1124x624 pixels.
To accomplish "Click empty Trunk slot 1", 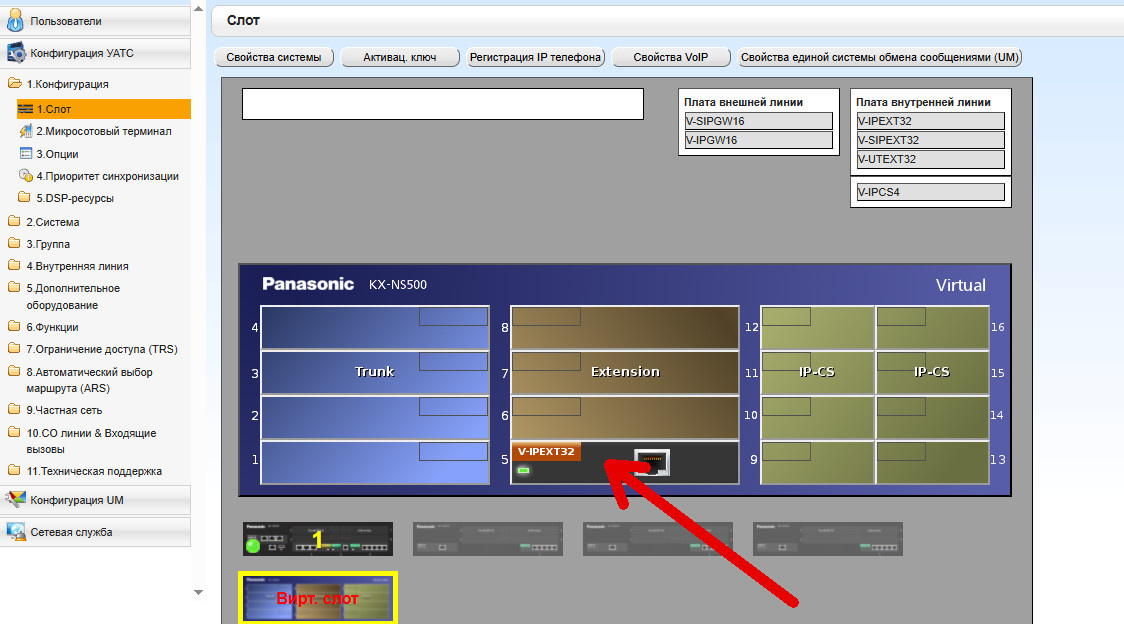I will (375, 463).
